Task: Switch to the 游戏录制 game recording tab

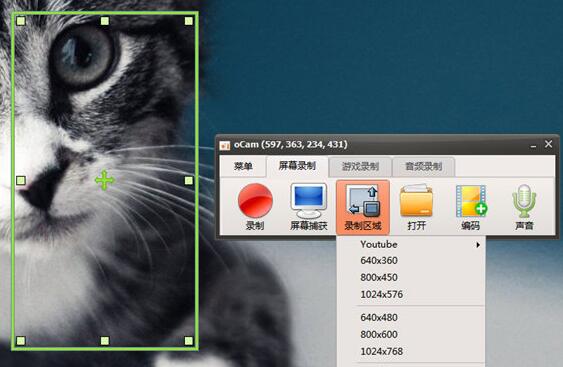Action: click(x=360, y=166)
